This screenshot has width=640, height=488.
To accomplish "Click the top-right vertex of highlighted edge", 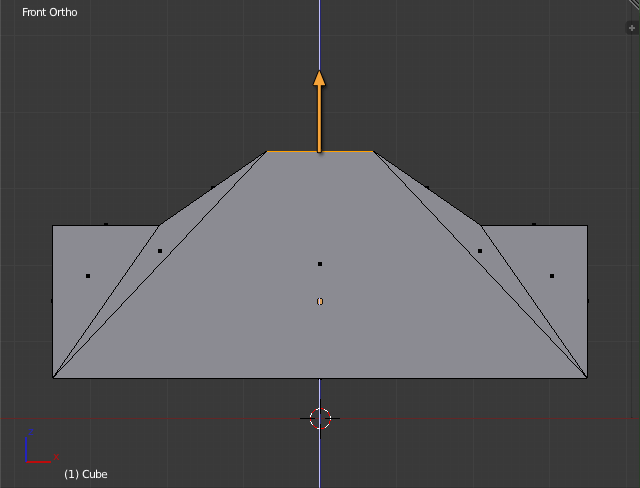I will coord(373,151).
